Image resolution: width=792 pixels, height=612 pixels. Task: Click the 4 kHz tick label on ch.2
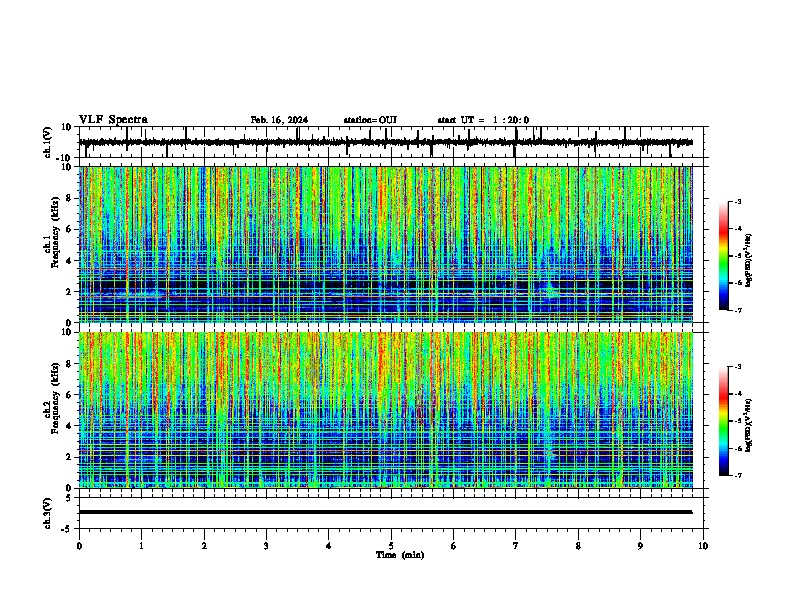(x=69, y=426)
